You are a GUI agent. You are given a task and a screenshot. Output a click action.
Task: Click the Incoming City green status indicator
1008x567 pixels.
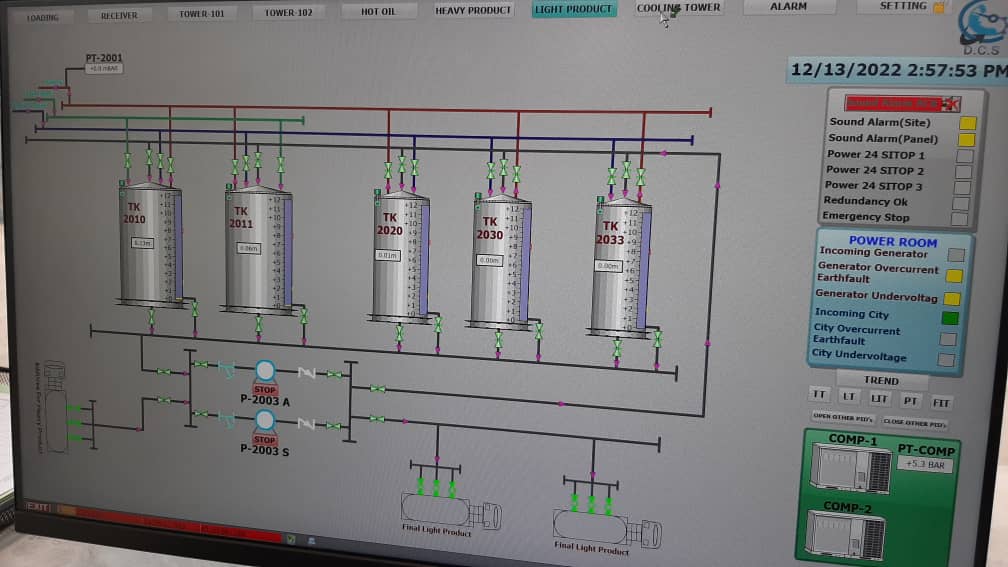click(x=949, y=318)
